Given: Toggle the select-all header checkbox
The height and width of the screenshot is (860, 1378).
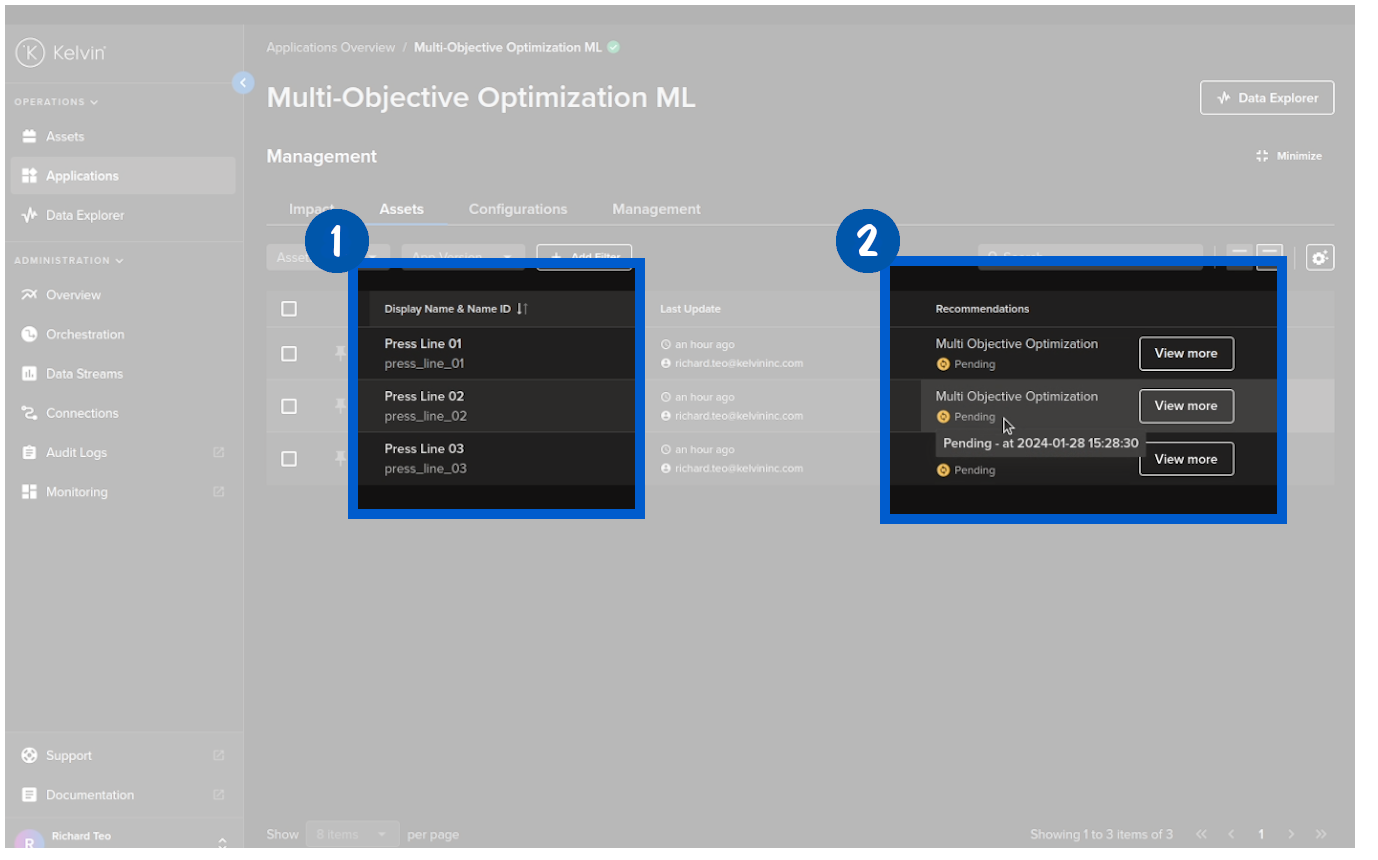Looking at the screenshot, I should 289,309.
